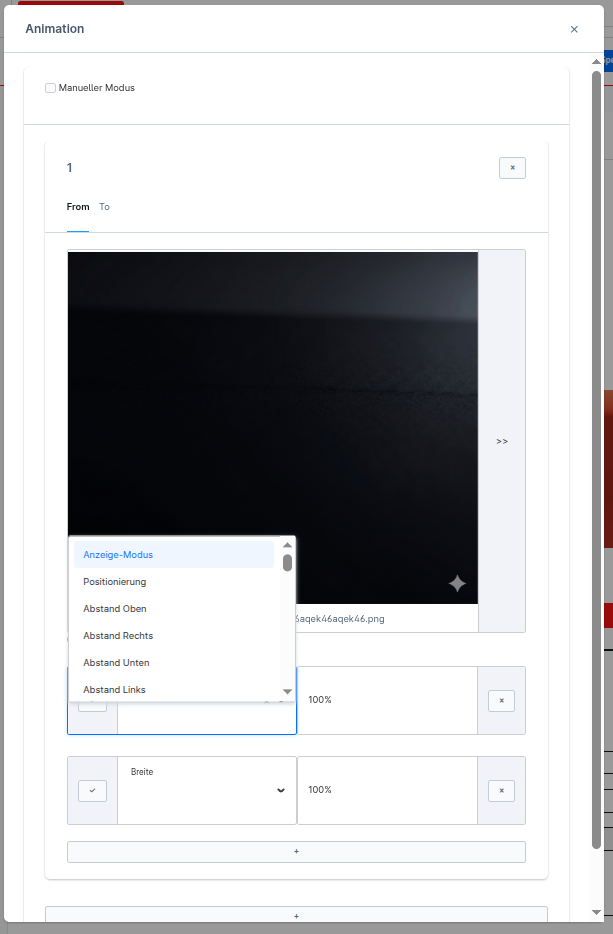613x934 pixels.
Task: Select the dark image preview thumbnail
Action: click(x=273, y=428)
